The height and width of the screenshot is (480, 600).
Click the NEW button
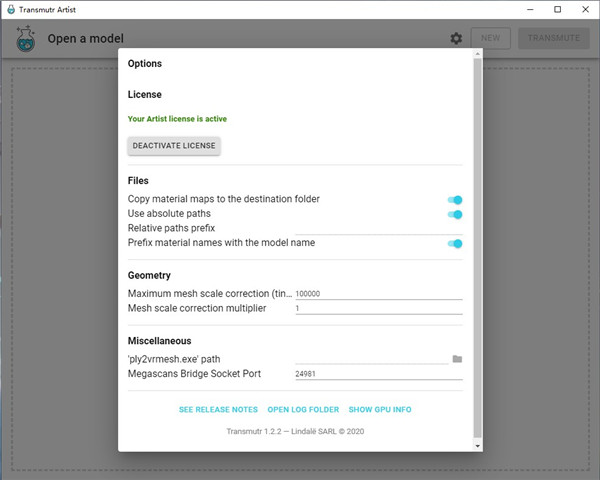[491, 39]
